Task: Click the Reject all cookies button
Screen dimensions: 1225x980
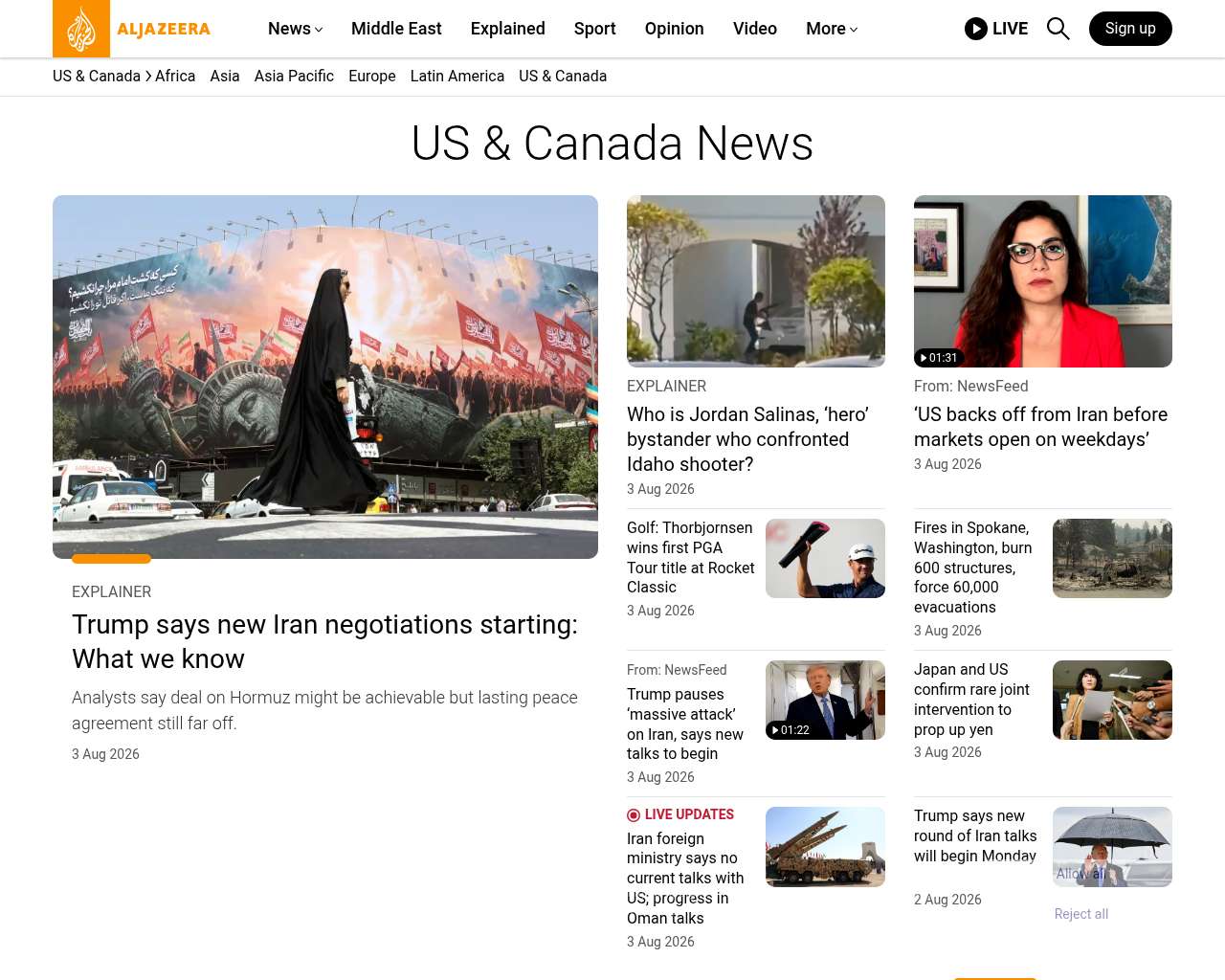Action: [1081, 914]
